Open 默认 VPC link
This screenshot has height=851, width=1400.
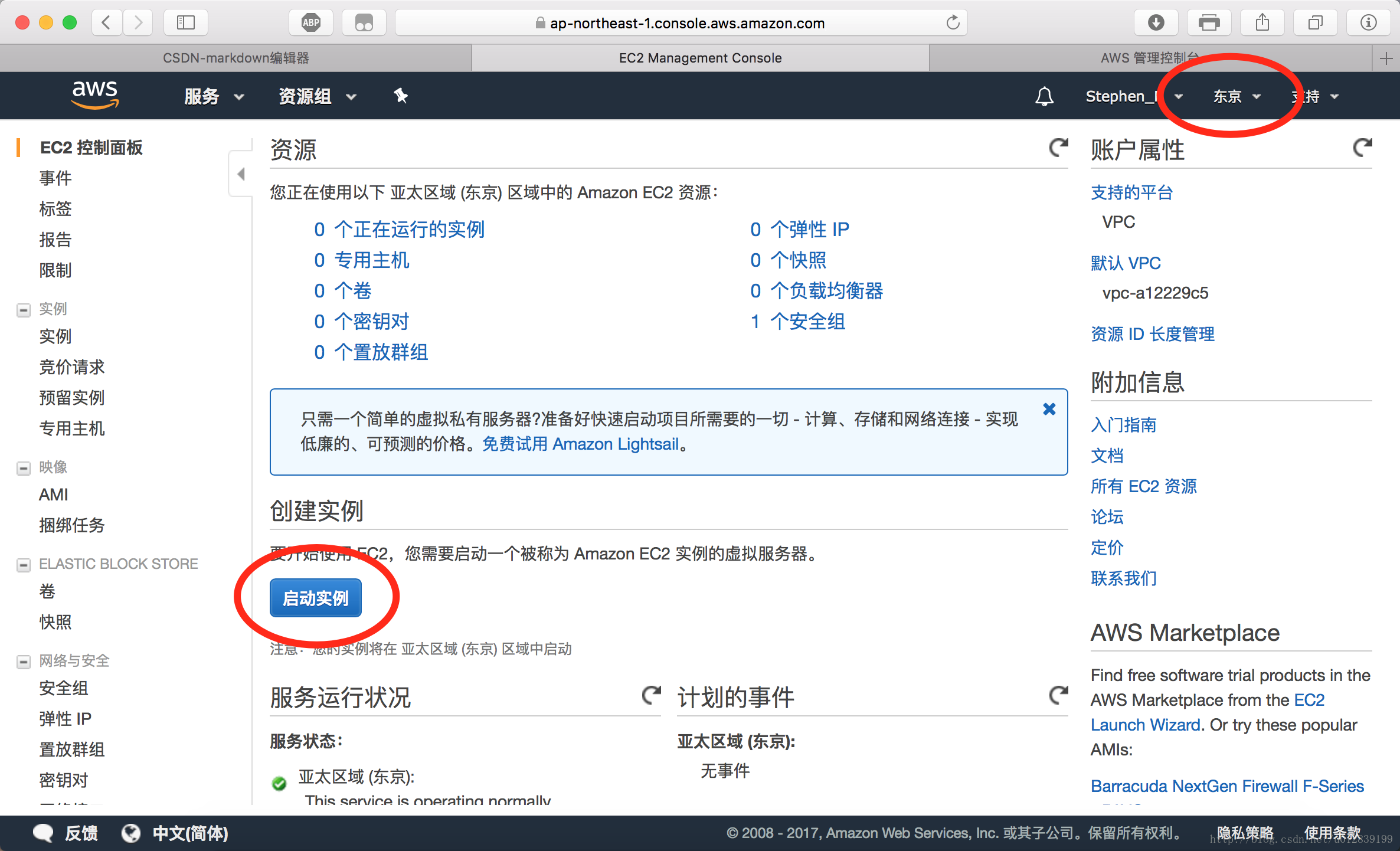(1126, 263)
